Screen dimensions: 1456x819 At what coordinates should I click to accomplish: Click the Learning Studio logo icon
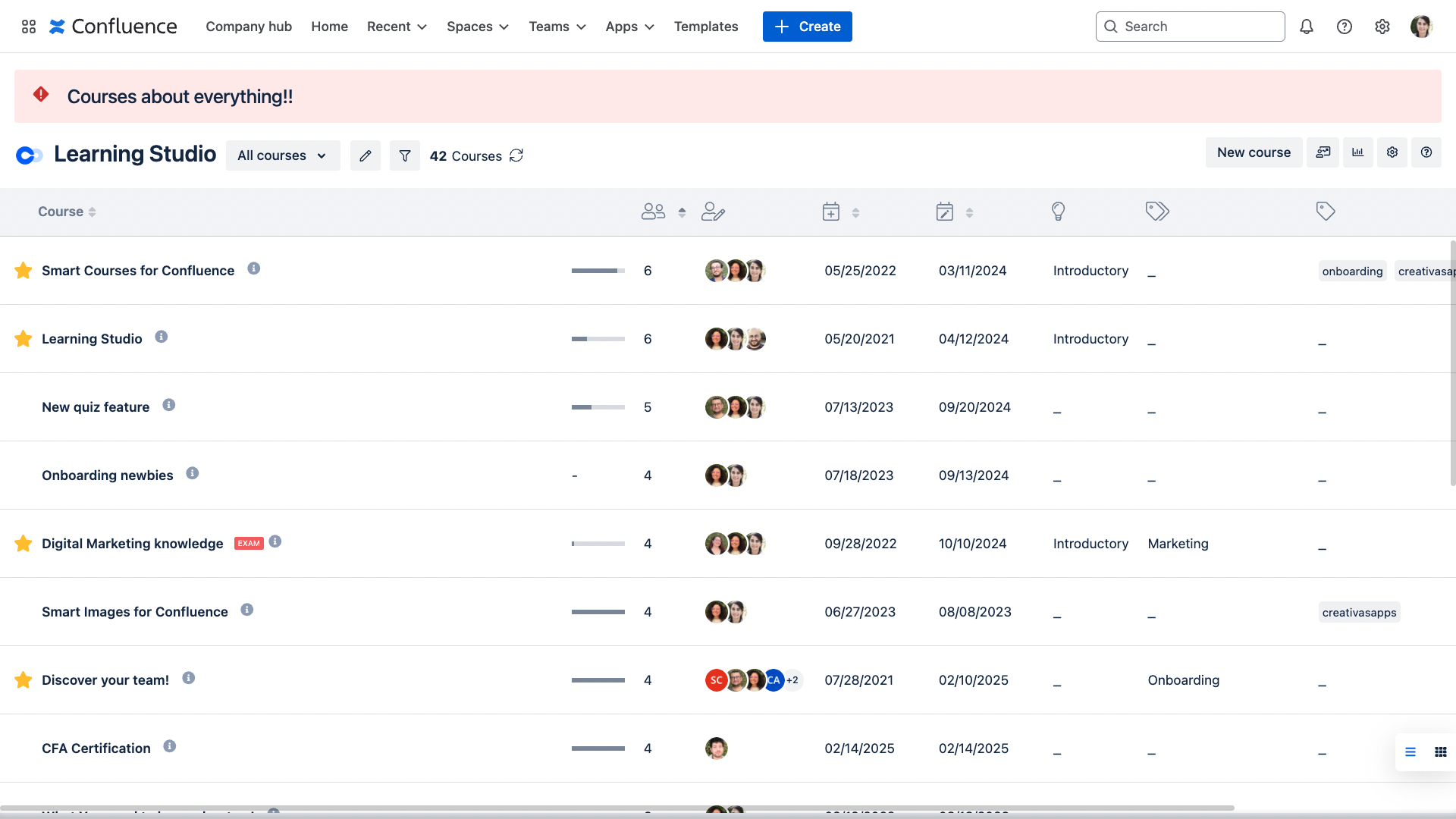pyautogui.click(x=29, y=155)
